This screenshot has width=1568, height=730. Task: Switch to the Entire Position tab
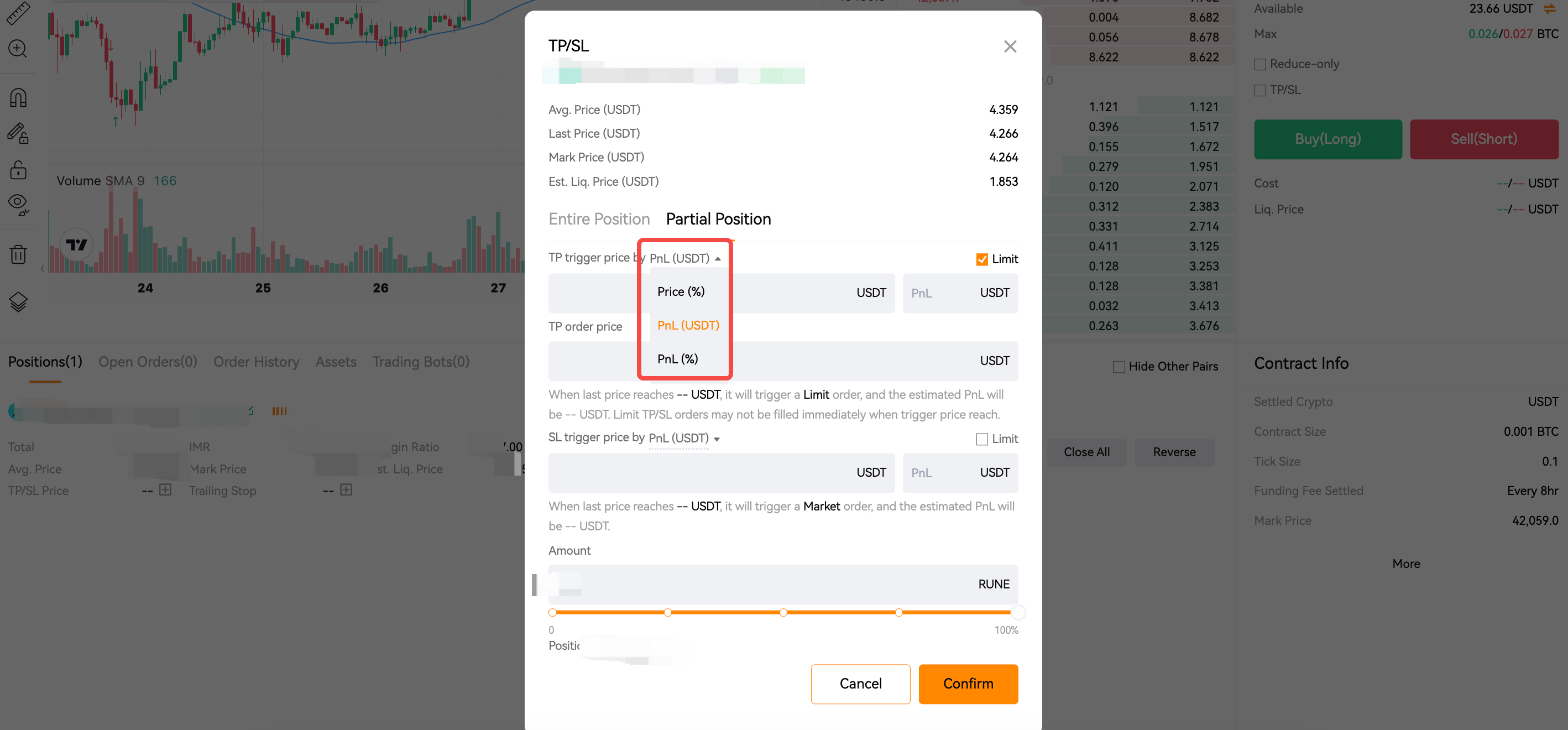(599, 218)
